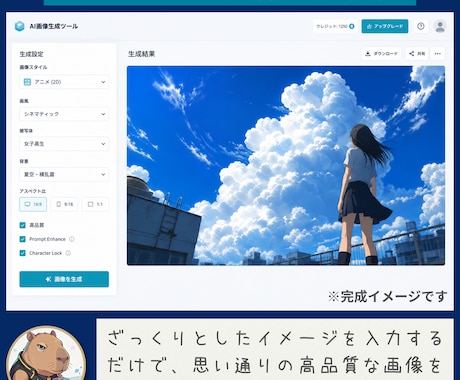This screenshot has height=380, width=460.
Task: Select the 16:9 aspect ratio option
Action: [x=33, y=204]
